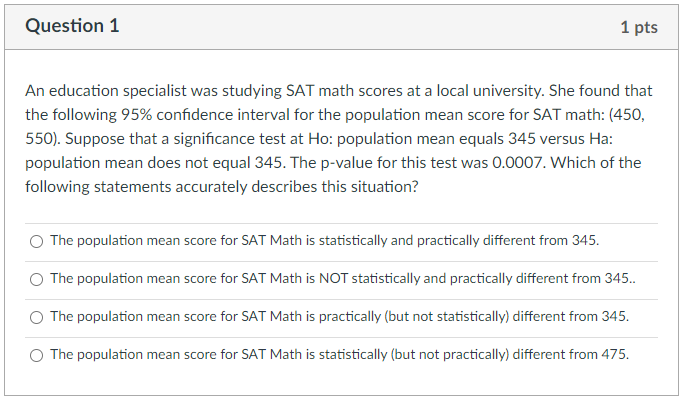Click the number "475" in the last answer
This screenshot has width=684, height=403.
tap(614, 355)
